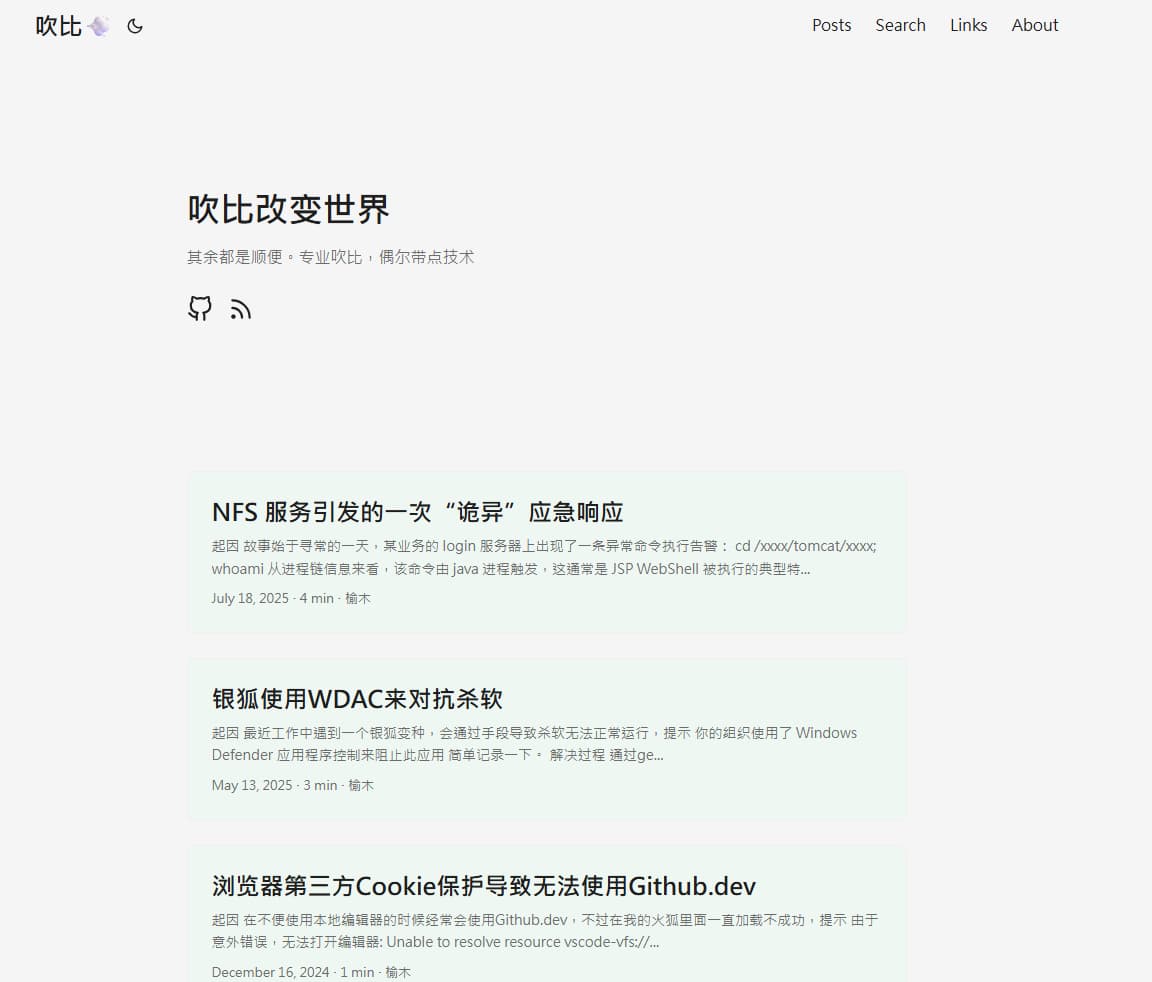This screenshot has width=1152, height=982.
Task: Open the Github.dev Cookie 保护 post
Action: [x=483, y=886]
